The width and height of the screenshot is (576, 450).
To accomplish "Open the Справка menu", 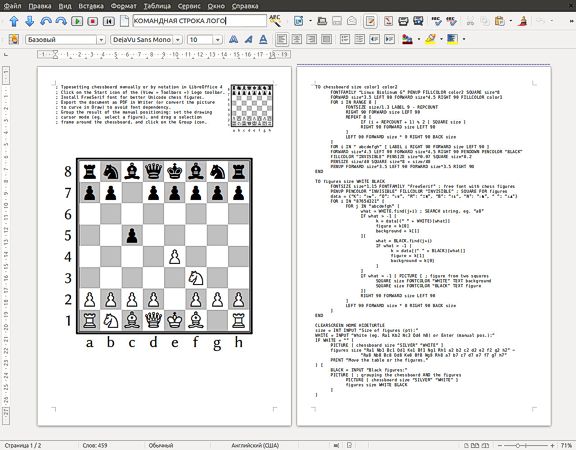I will tap(245, 6).
